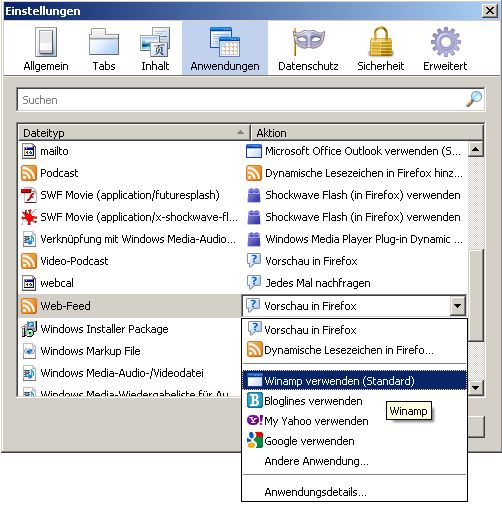Click the Microsoft Office Outlook verwenden action
Image resolution: width=502 pixels, height=507 pixels.
tap(363, 151)
